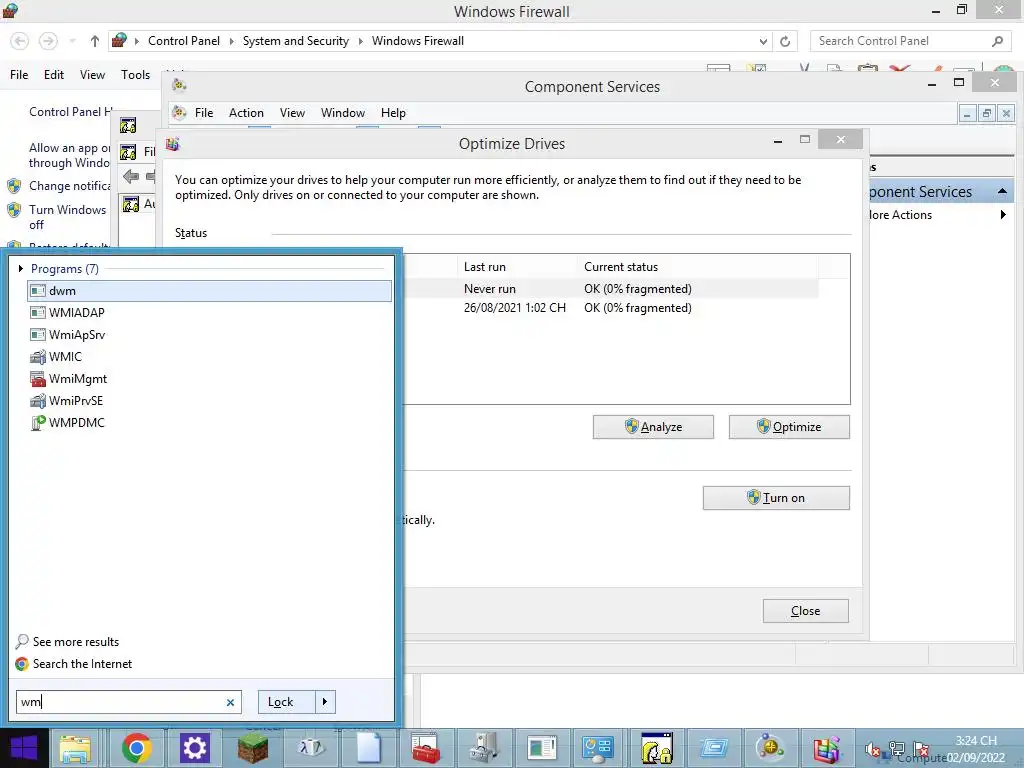Go back in Windows Firewall explorer
1024x768 pixels.
20,41
